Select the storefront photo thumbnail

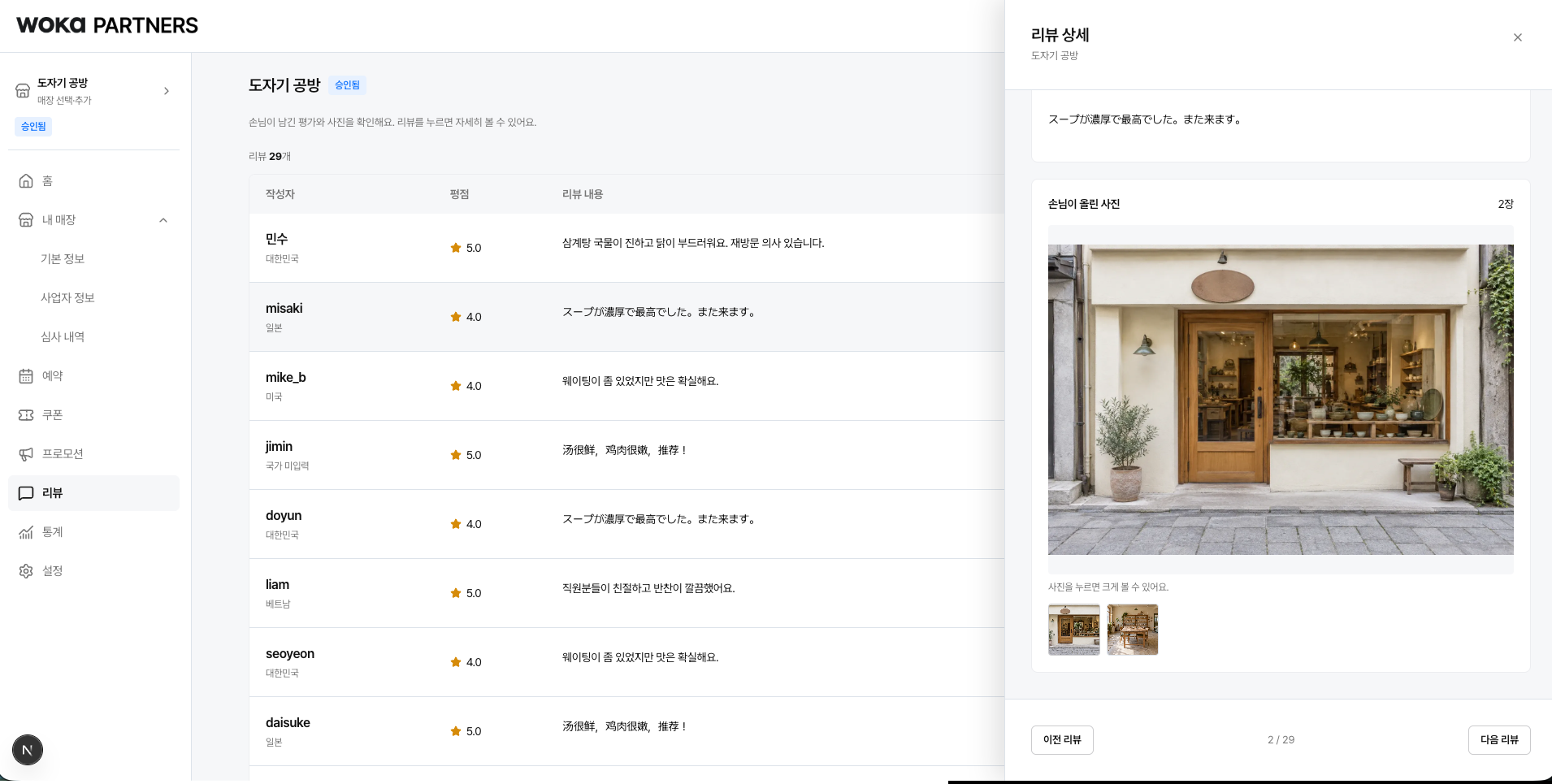tap(1074, 630)
